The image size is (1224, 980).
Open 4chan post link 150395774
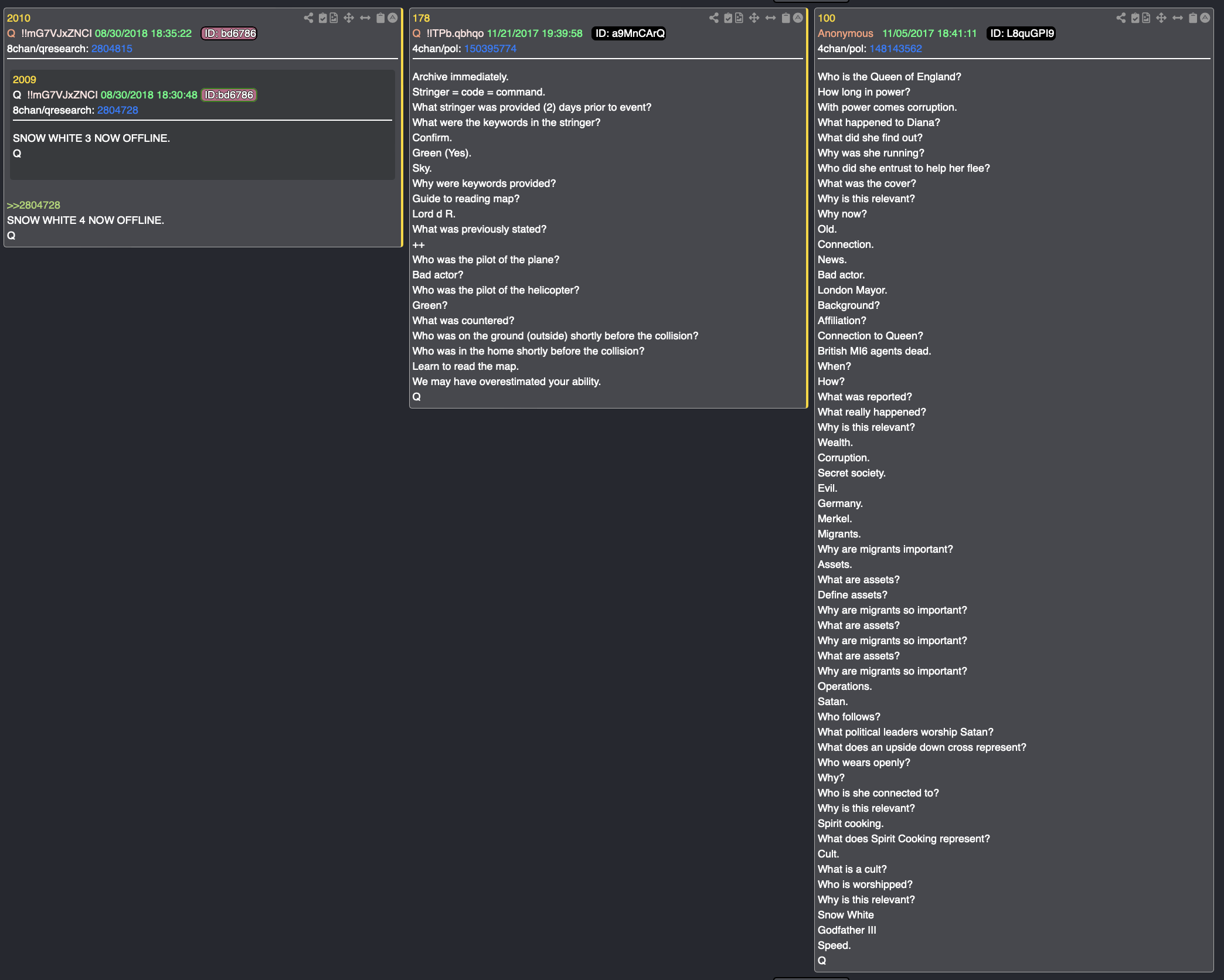[490, 49]
